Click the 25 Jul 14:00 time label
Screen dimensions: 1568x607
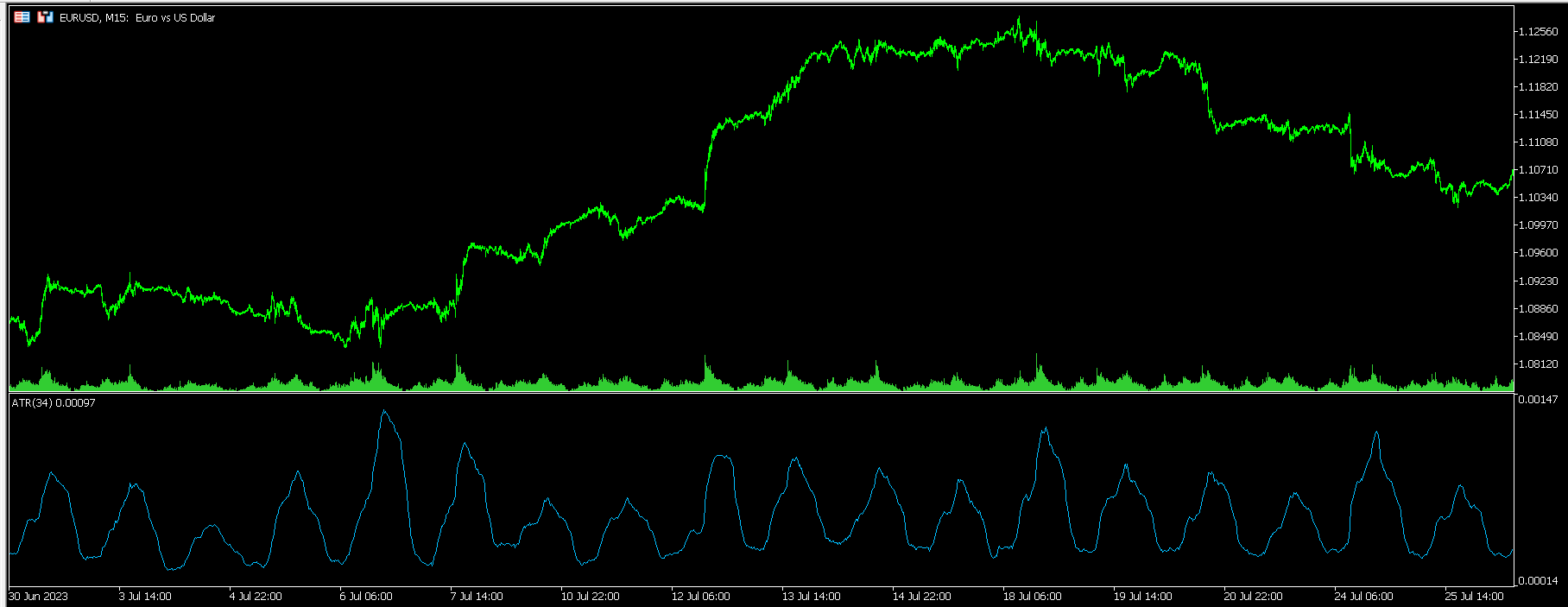click(1474, 597)
